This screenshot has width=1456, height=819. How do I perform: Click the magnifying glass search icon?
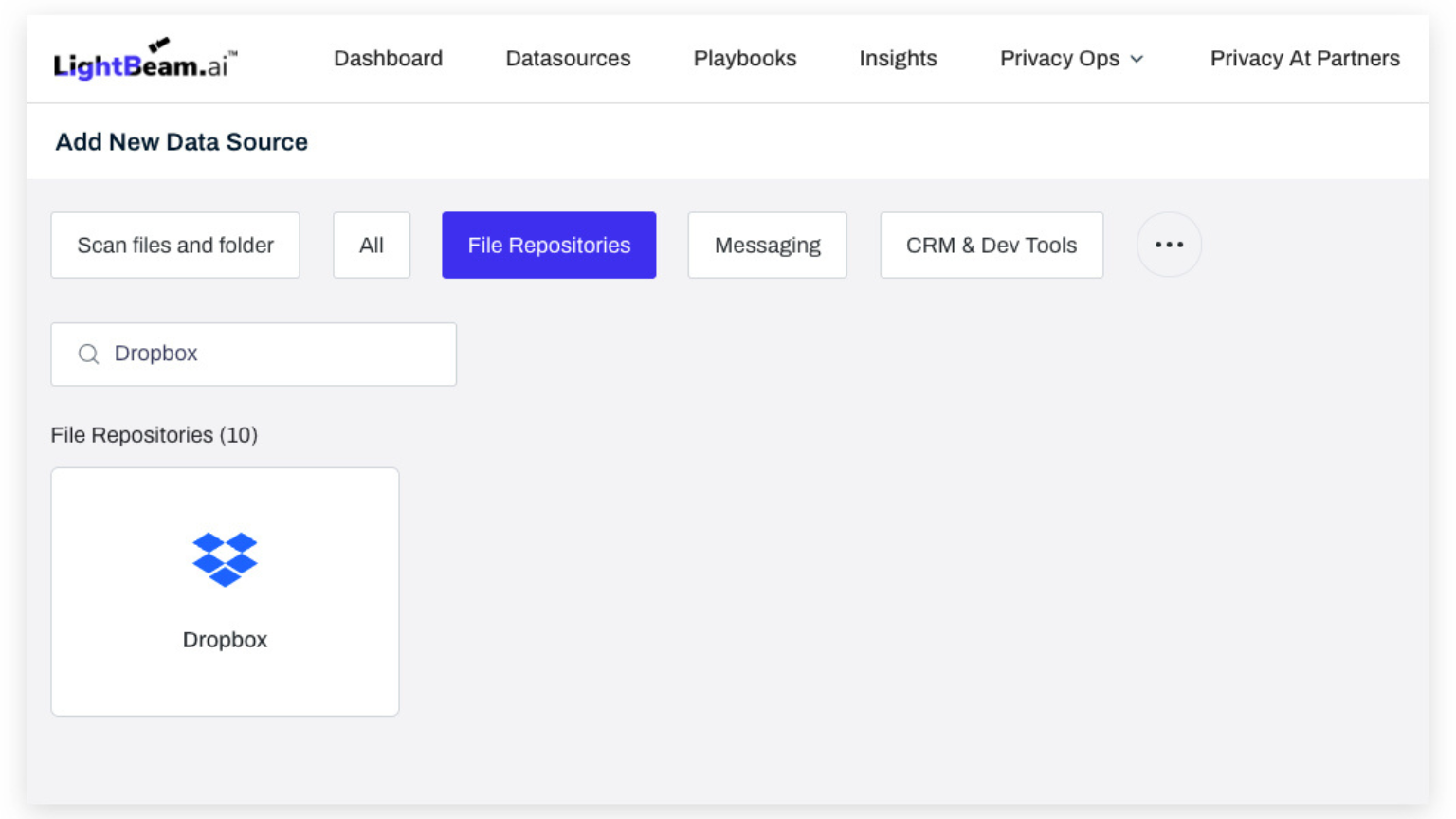89,355
